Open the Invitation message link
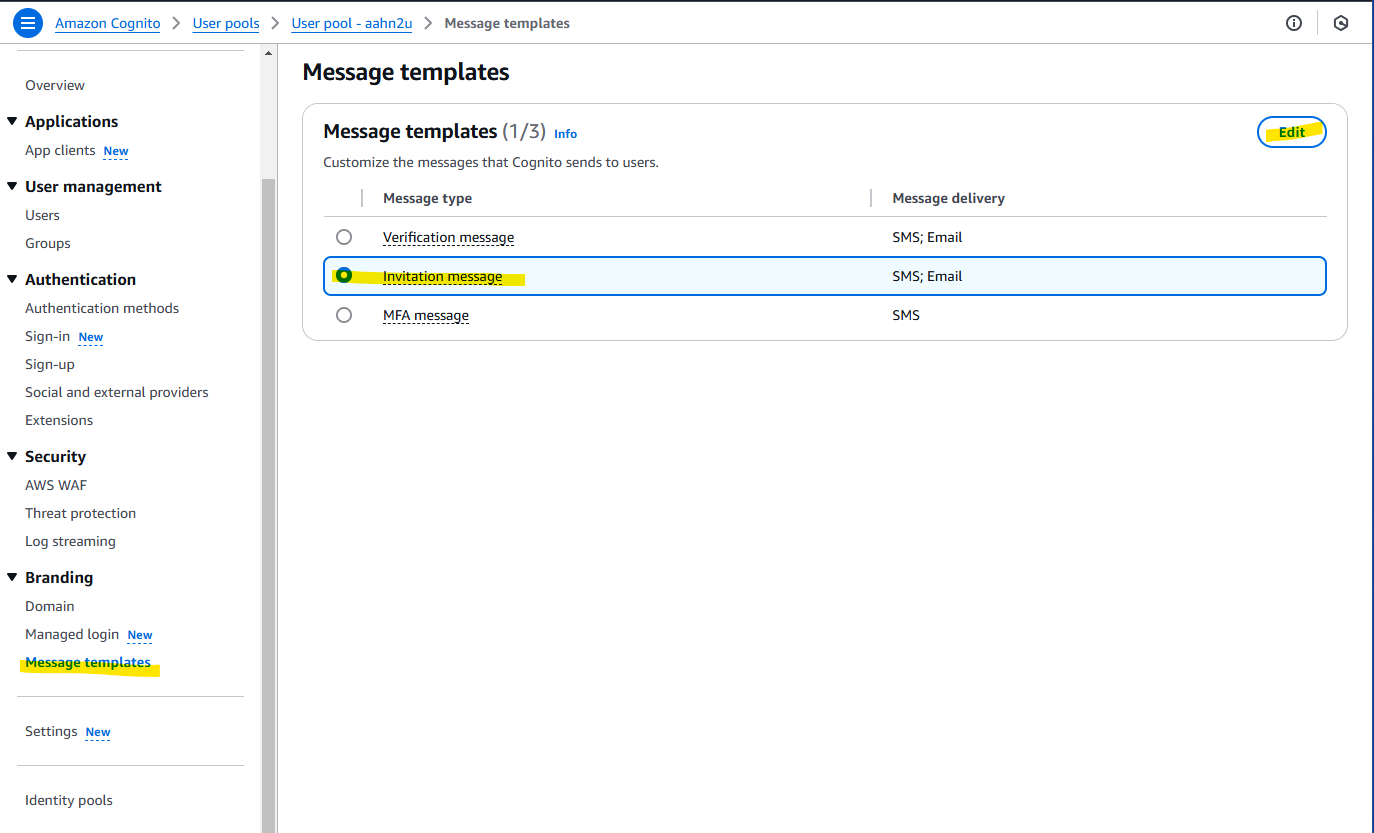This screenshot has height=833, width=1374. (x=442, y=276)
